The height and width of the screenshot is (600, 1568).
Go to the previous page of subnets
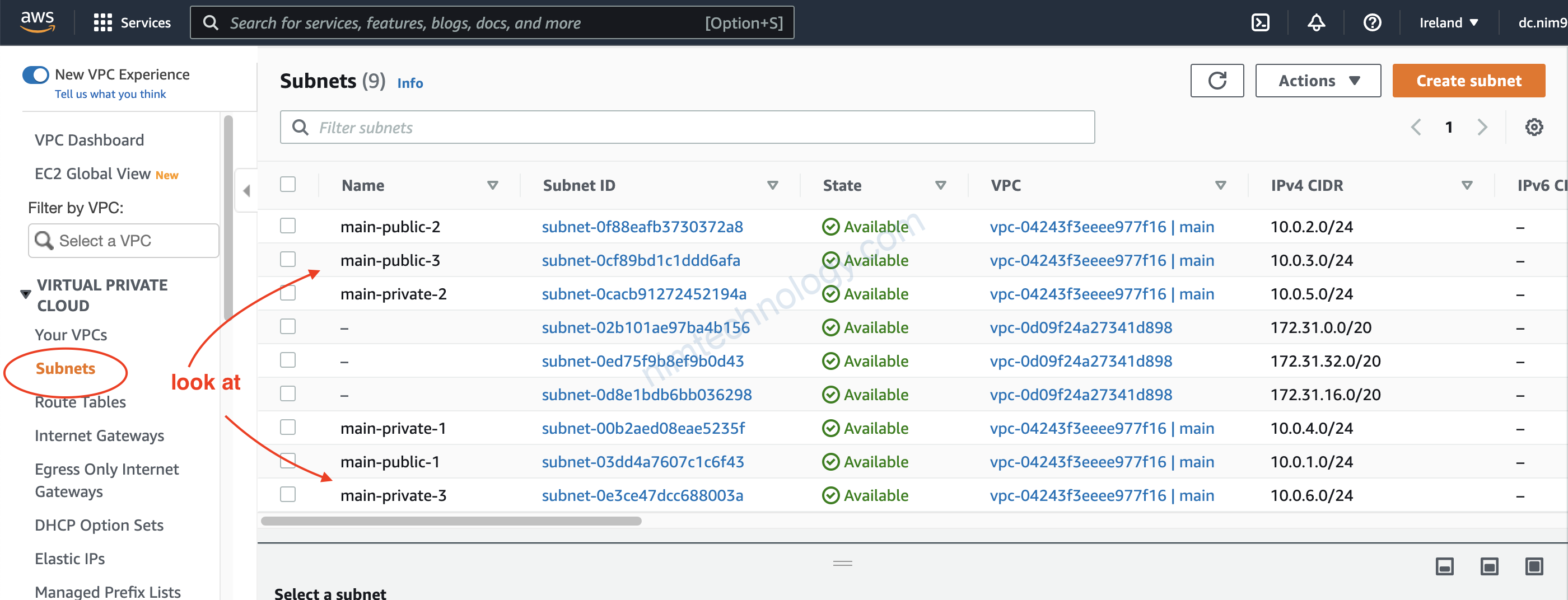click(x=1416, y=127)
